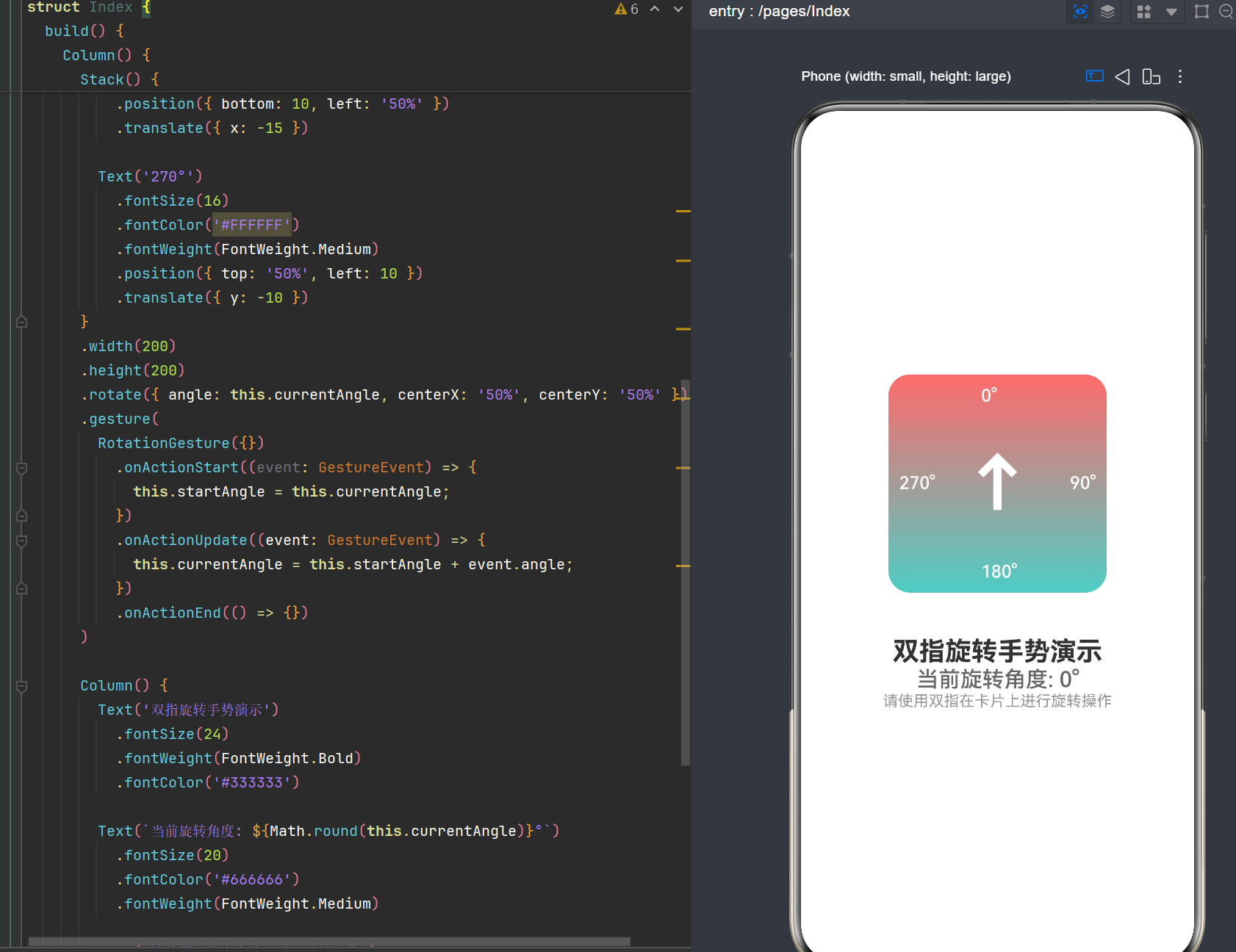Click the Text('双指旋转手势演示') code line
Screen dimensions: 1236x952
point(188,710)
